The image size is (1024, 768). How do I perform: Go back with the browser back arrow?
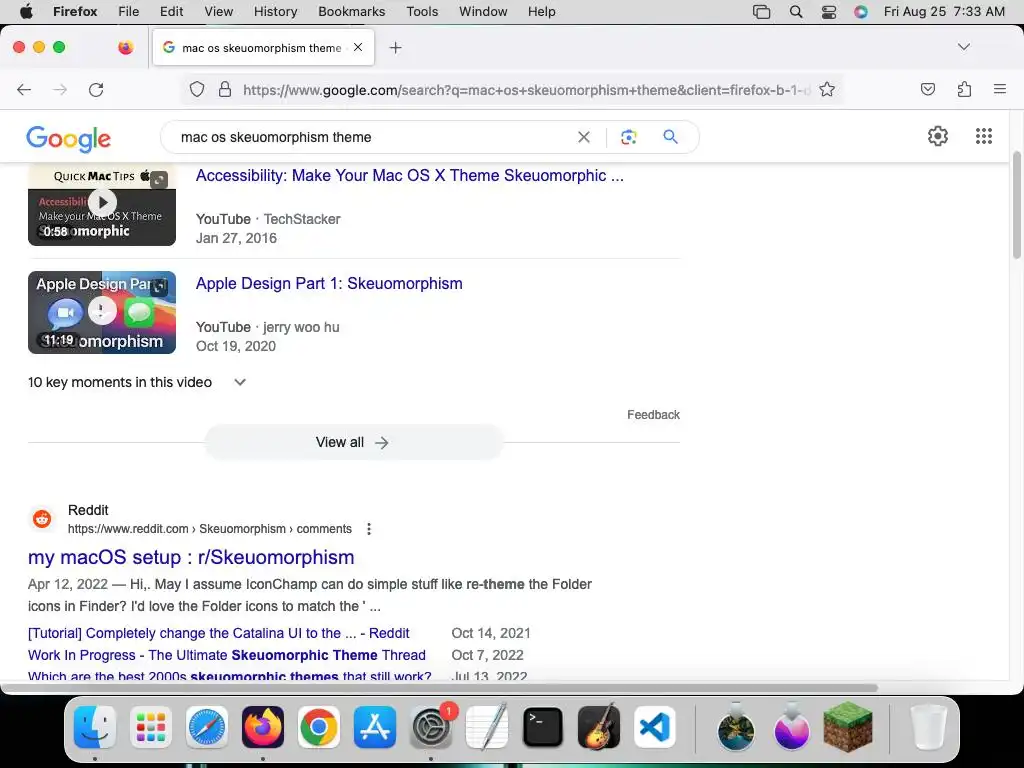click(24, 89)
